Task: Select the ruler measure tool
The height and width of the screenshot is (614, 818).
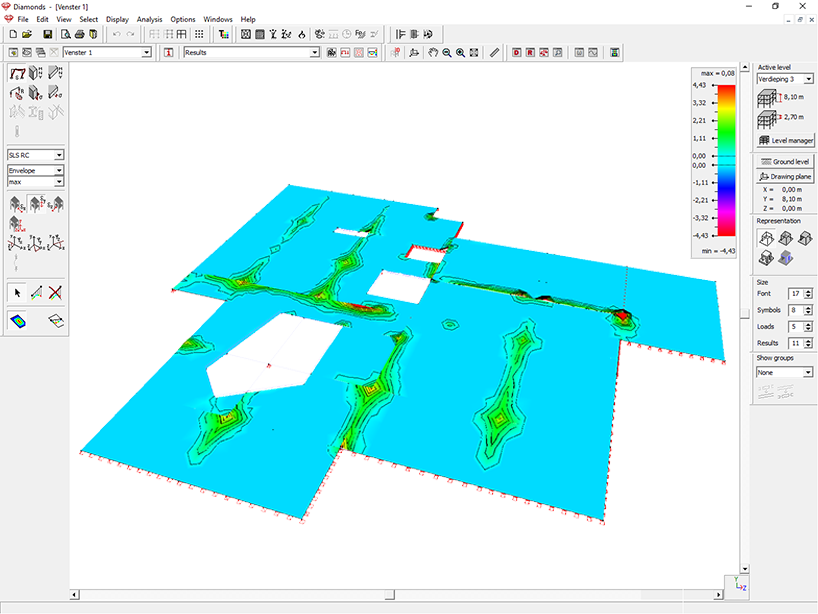Action: tap(495, 53)
